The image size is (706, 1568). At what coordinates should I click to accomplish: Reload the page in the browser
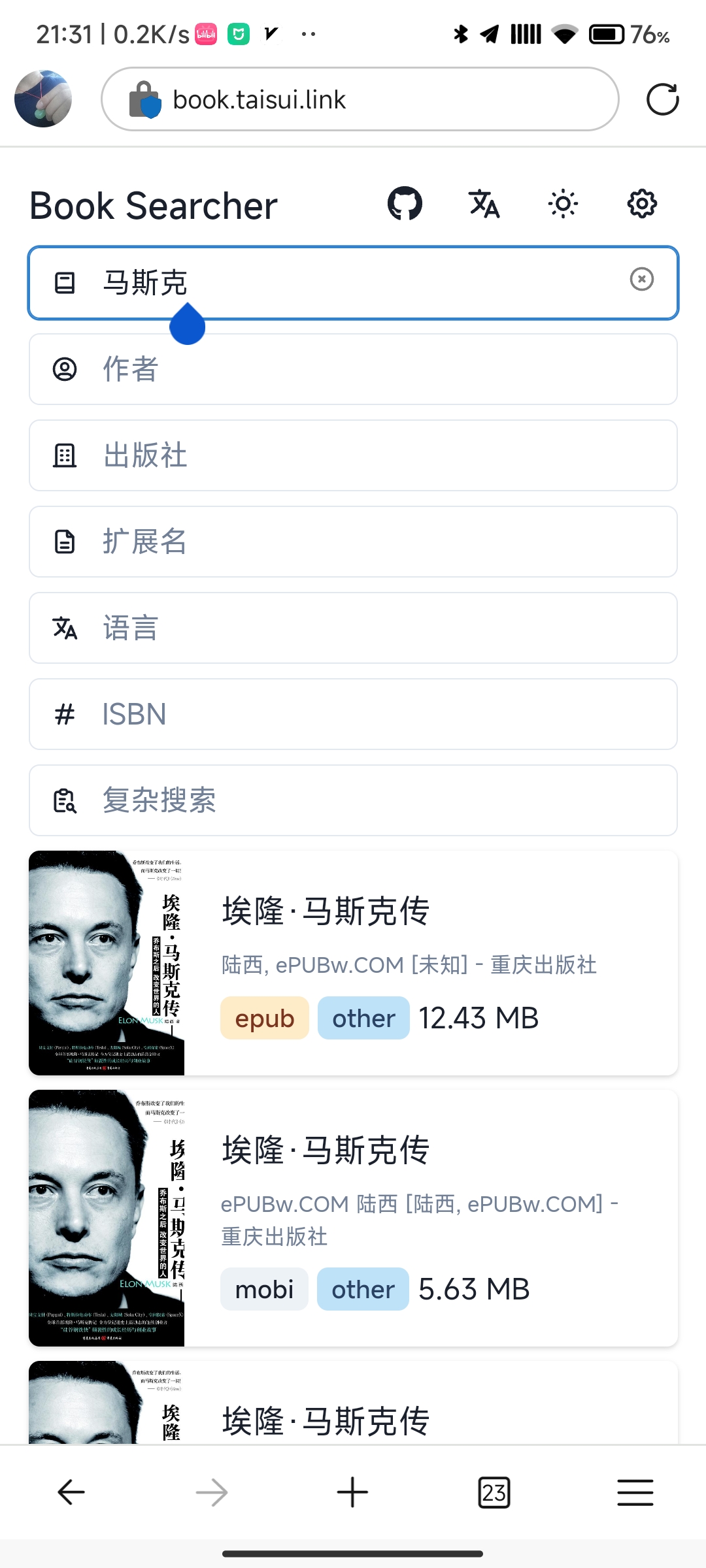coord(662,99)
